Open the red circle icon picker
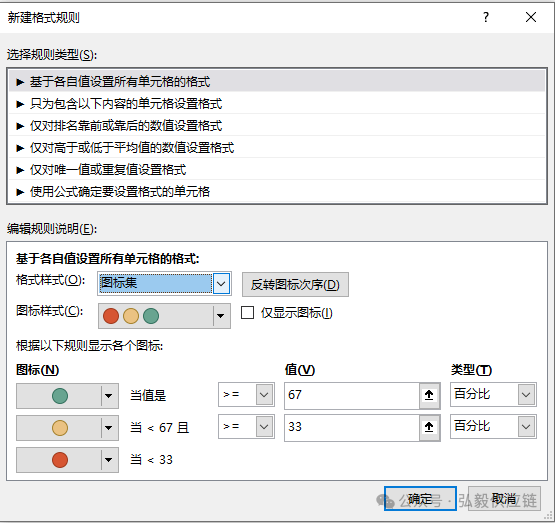The image size is (555, 523). tap(67, 460)
